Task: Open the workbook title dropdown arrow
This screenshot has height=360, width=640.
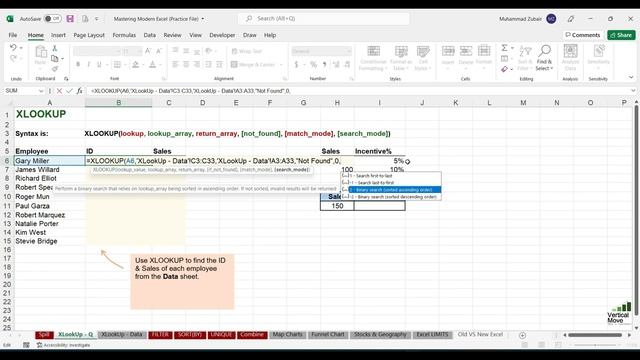Action: click(202, 19)
